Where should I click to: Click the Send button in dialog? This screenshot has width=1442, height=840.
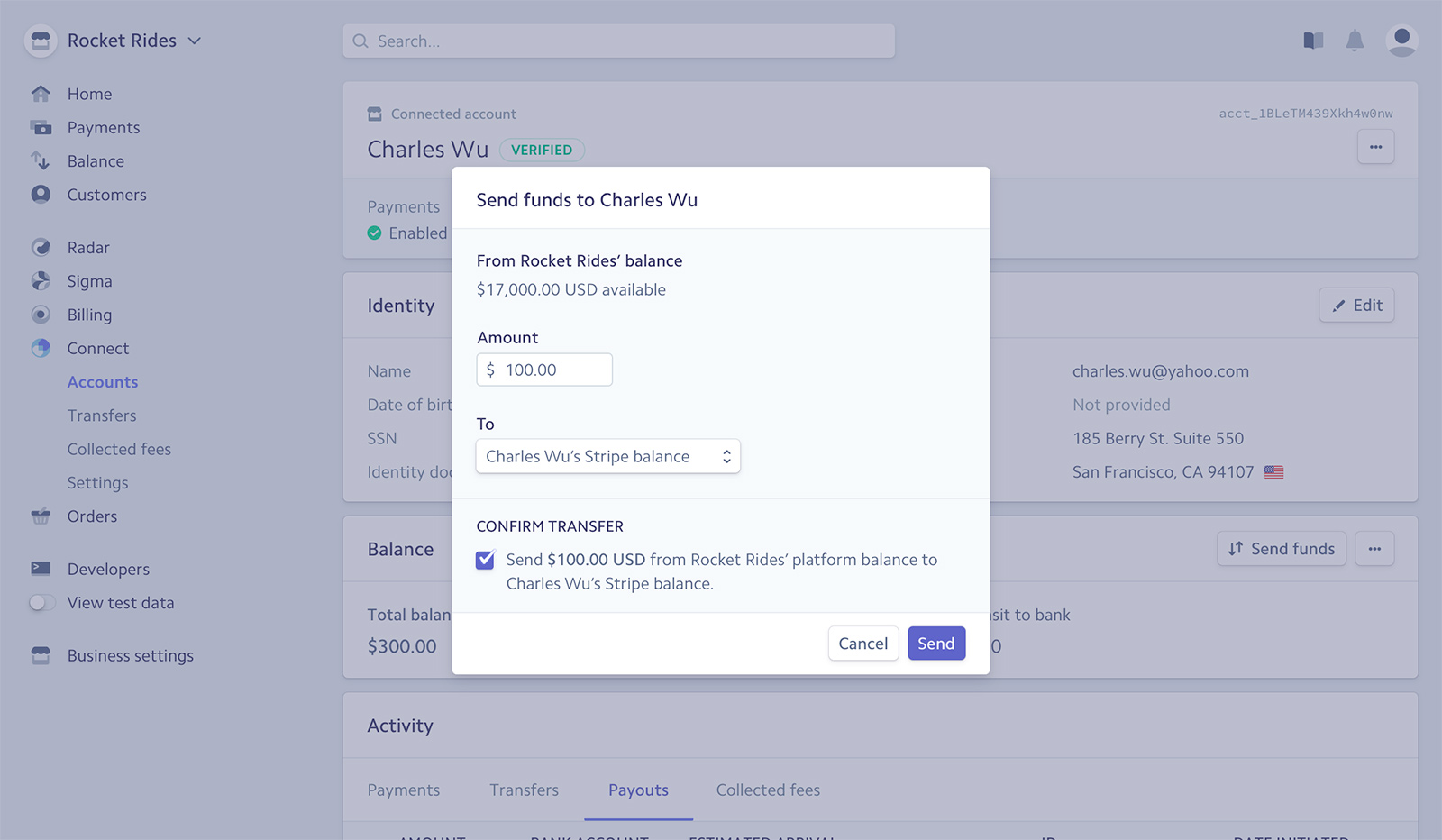(936, 644)
